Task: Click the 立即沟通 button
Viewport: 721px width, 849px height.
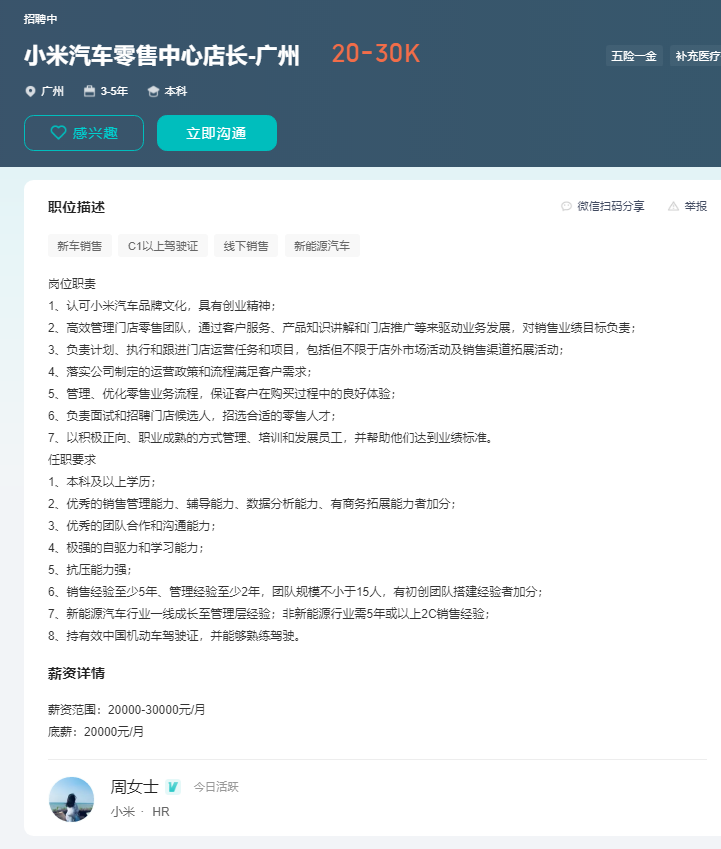Action: point(217,133)
